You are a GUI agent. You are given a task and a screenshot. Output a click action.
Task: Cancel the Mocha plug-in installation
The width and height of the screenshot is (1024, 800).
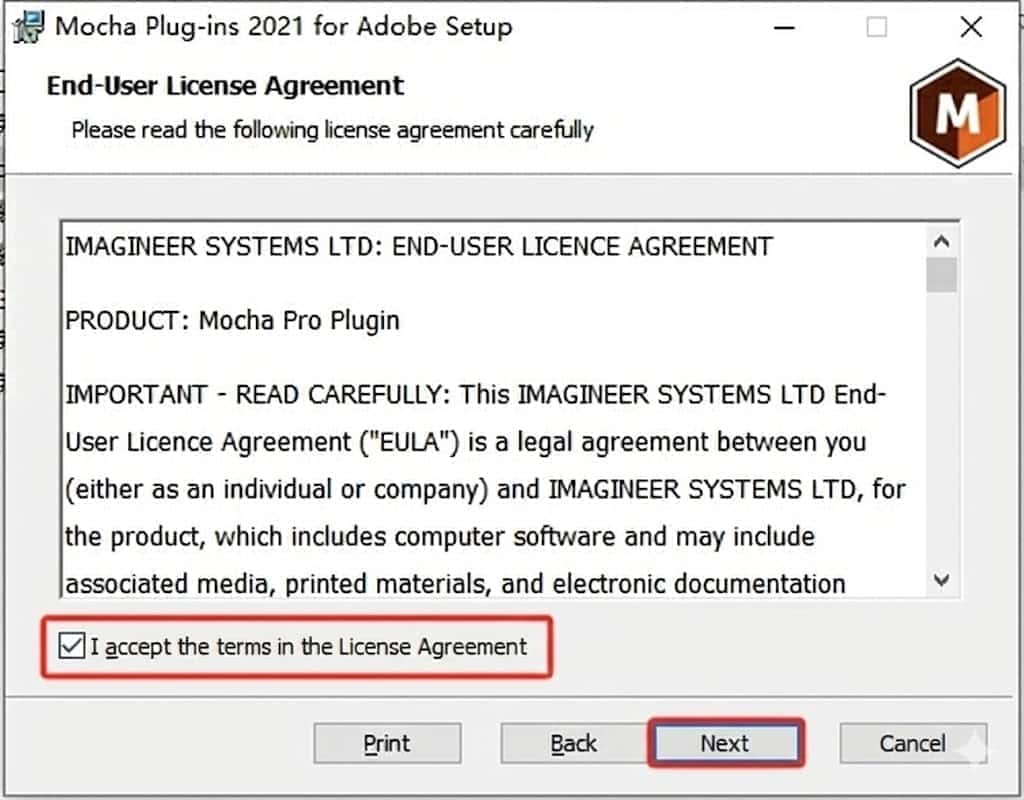coord(912,744)
